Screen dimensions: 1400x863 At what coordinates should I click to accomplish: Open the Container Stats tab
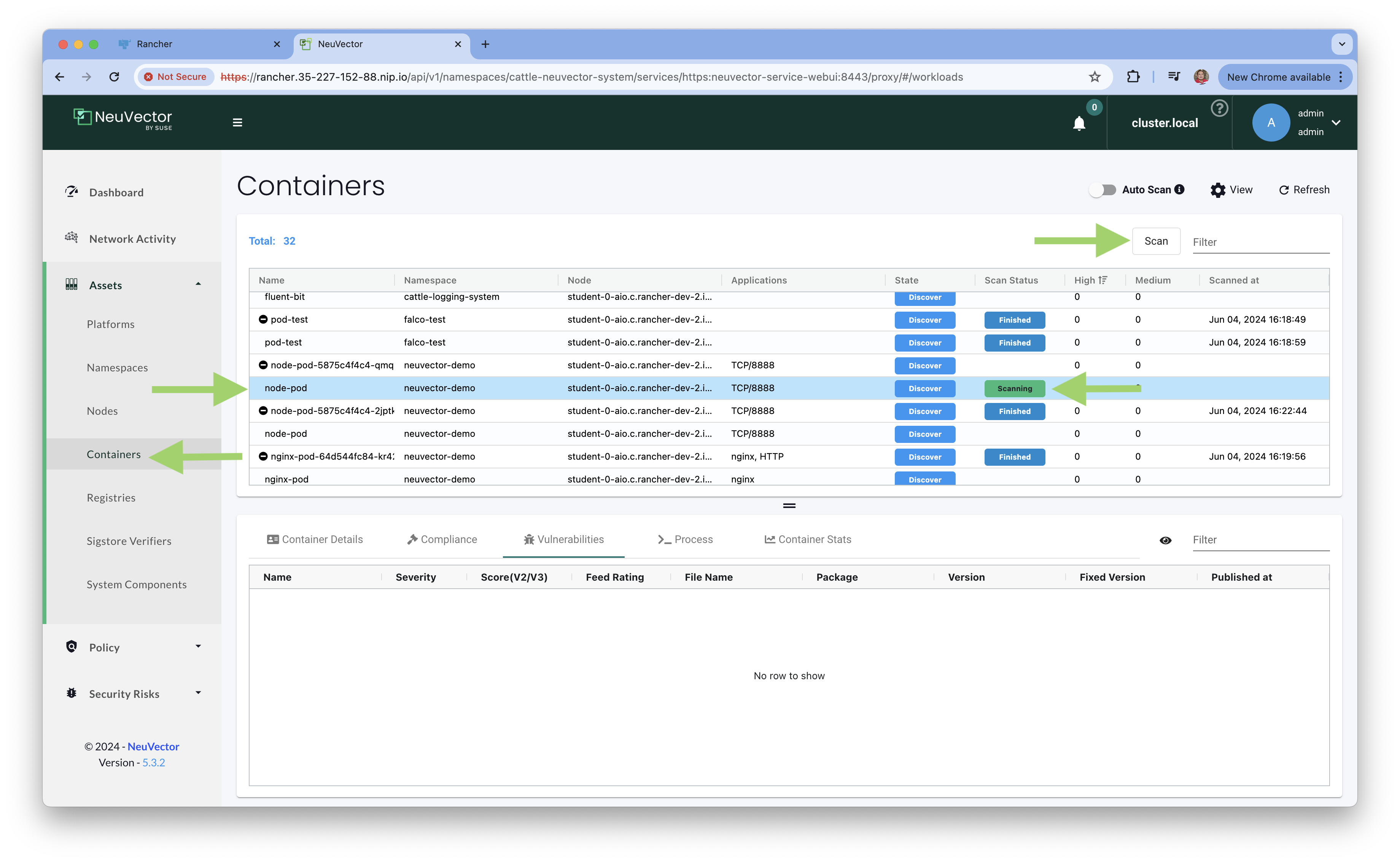808,540
